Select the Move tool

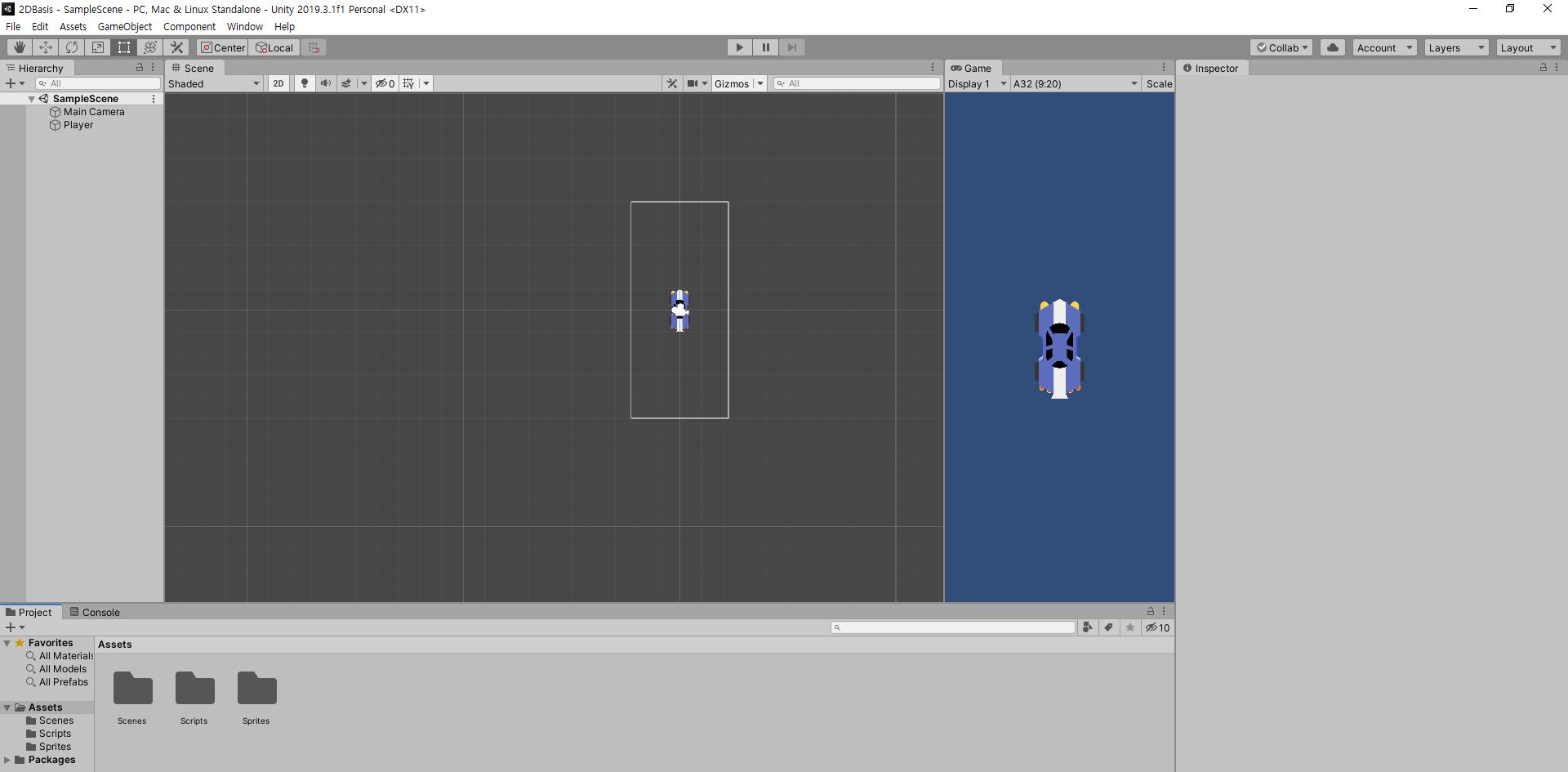click(46, 47)
